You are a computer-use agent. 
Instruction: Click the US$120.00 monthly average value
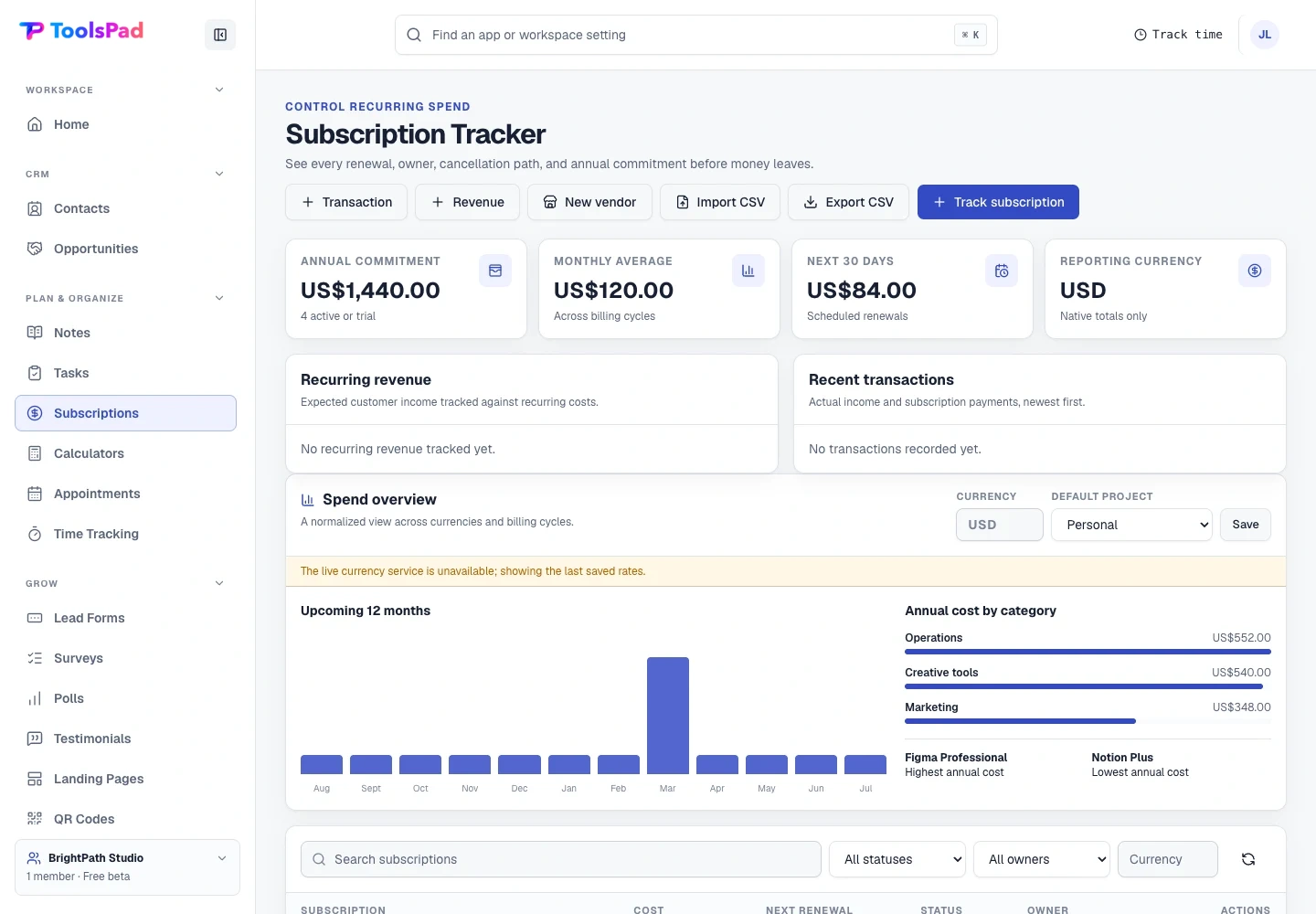(x=614, y=291)
